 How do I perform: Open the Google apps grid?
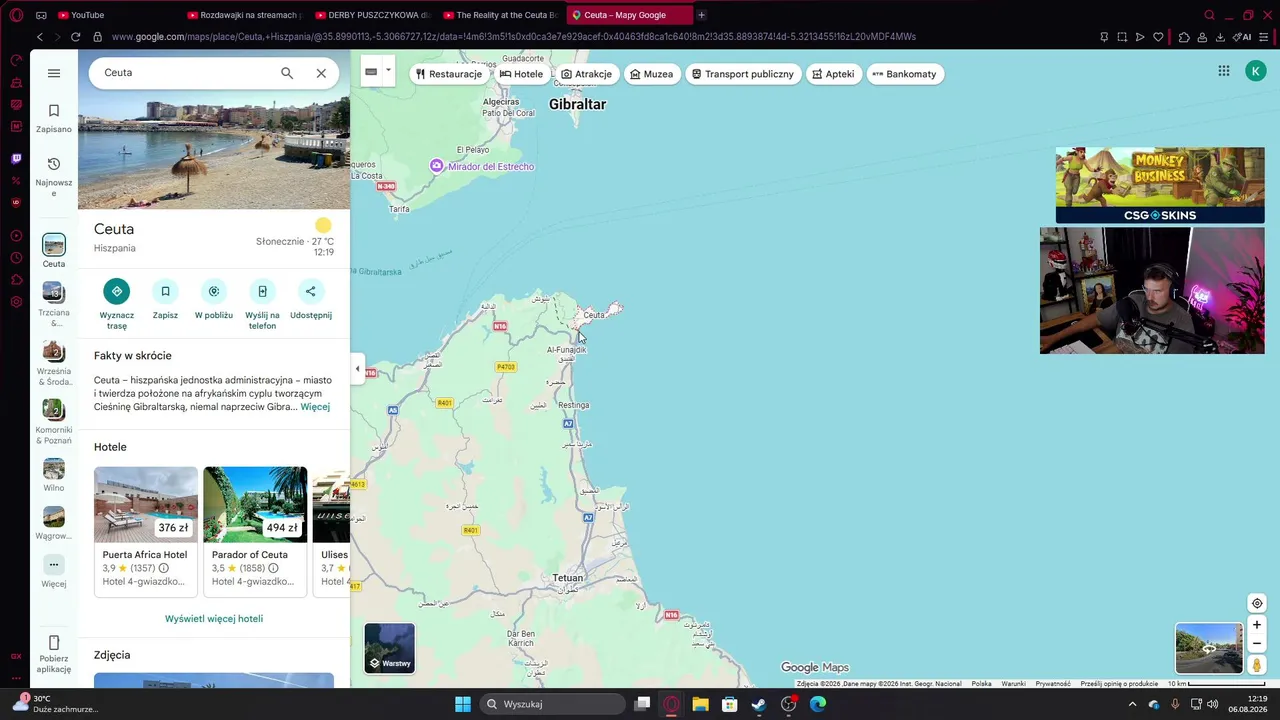coord(1224,71)
